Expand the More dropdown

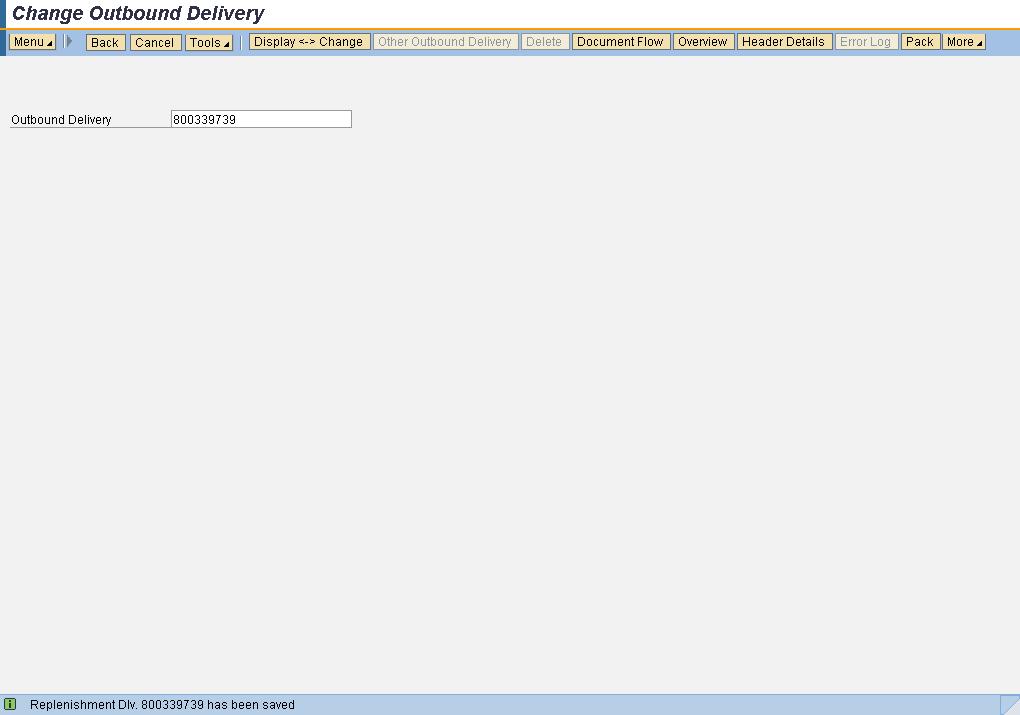[964, 42]
